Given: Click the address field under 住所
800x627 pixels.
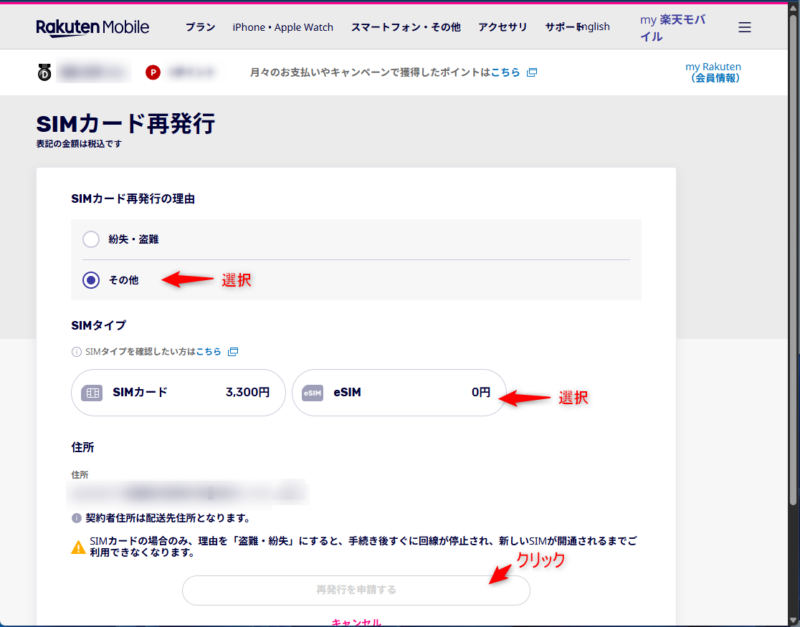Looking at the screenshot, I should [x=188, y=491].
